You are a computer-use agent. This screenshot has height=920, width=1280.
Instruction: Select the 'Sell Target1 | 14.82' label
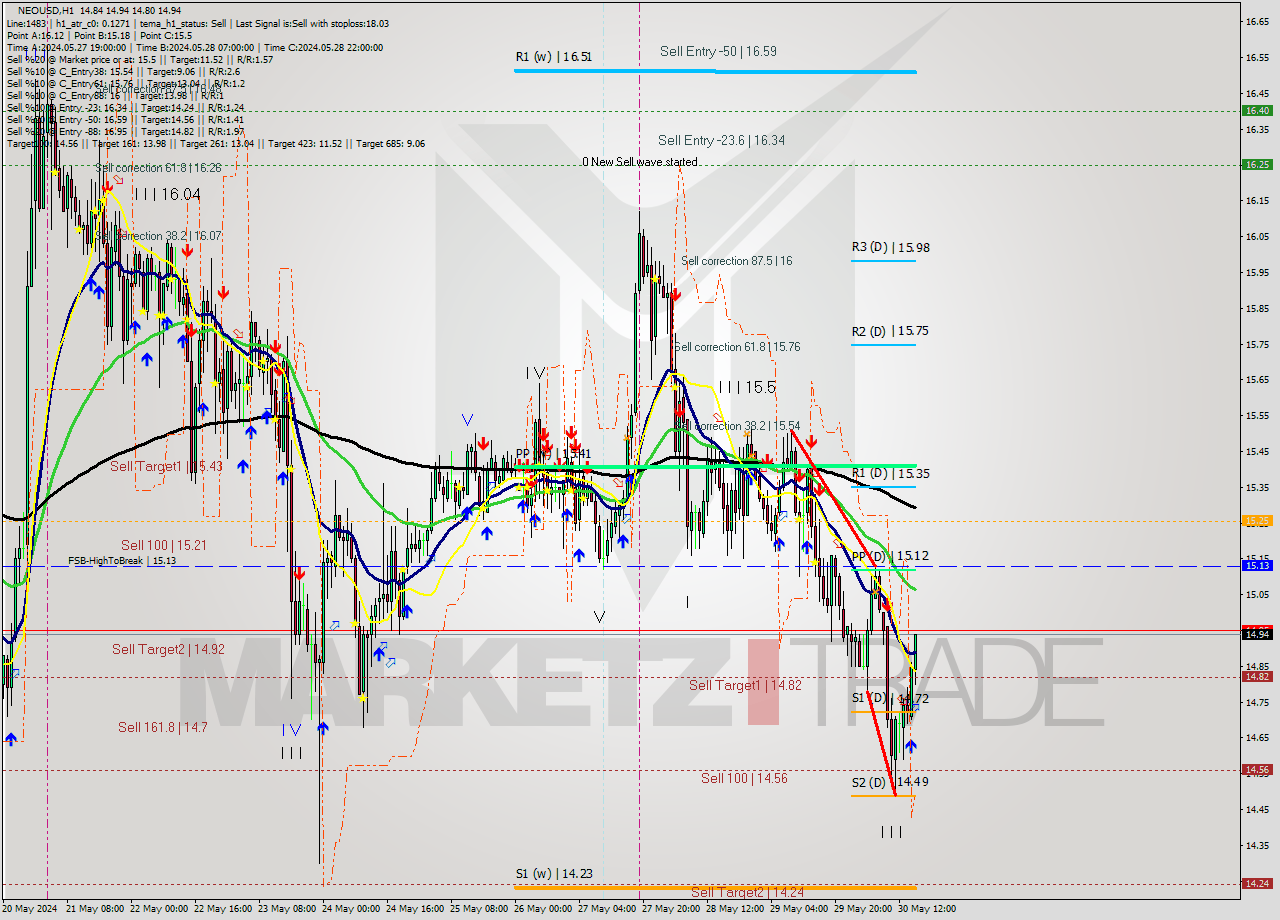point(745,686)
